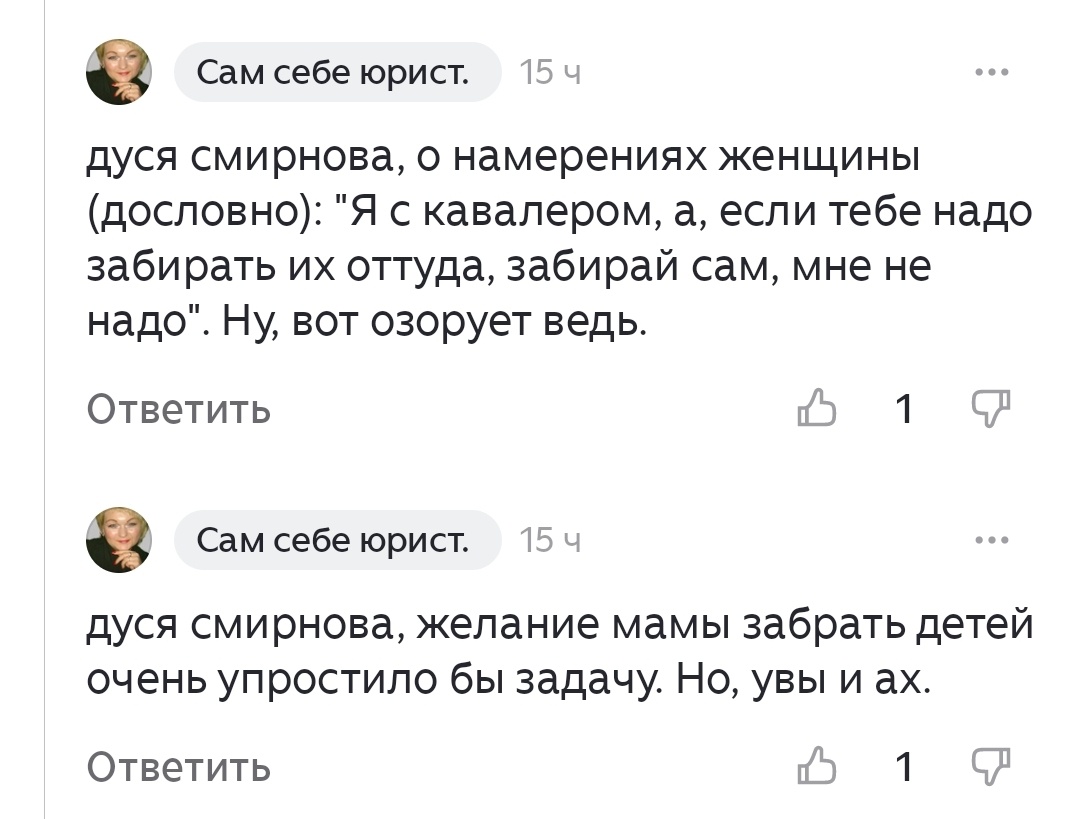Click the thumbs up icon on the first comment
The height and width of the screenshot is (819, 1080).
(818, 408)
